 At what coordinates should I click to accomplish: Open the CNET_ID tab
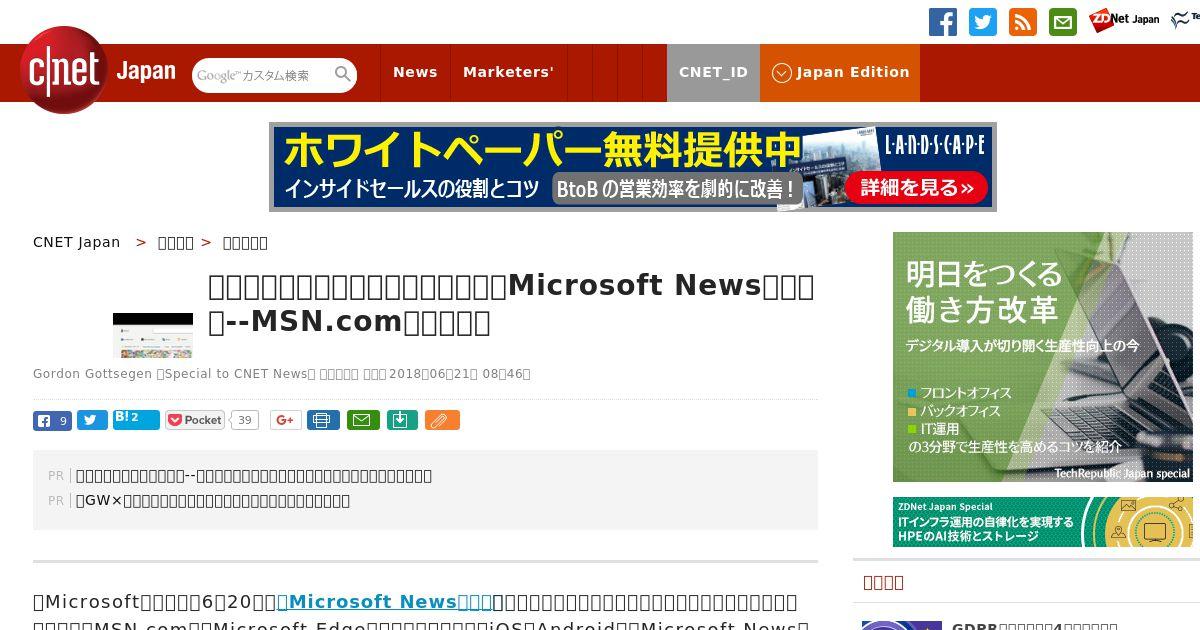pyautogui.click(x=713, y=72)
